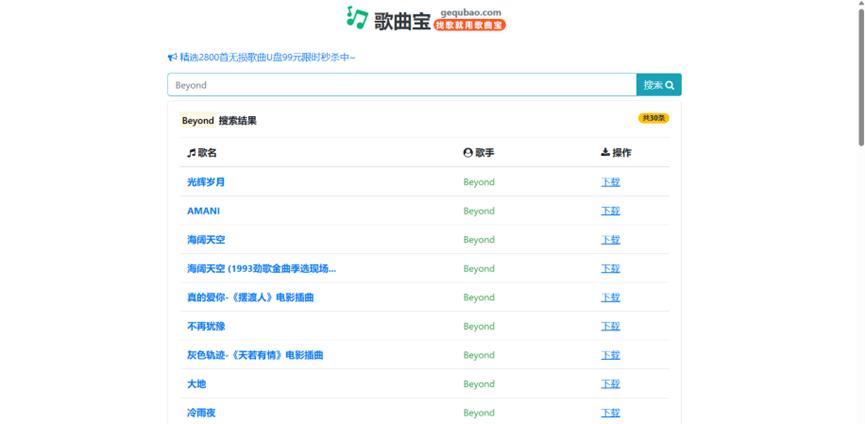The width and height of the screenshot is (865, 424).
Task: Click 下载 in the 不再犹豫 row
Action: tap(610, 326)
